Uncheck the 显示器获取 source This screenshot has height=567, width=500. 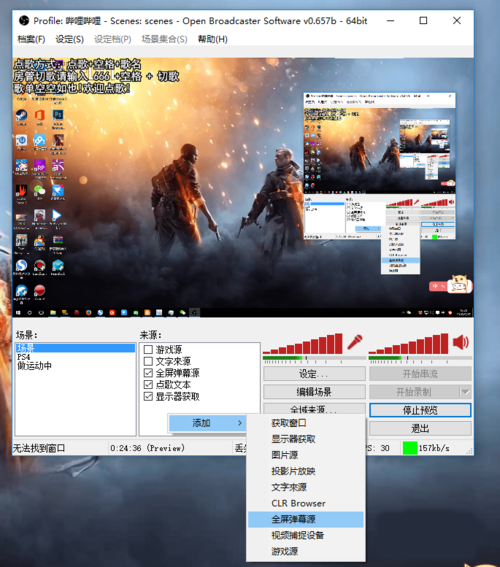click(x=148, y=396)
